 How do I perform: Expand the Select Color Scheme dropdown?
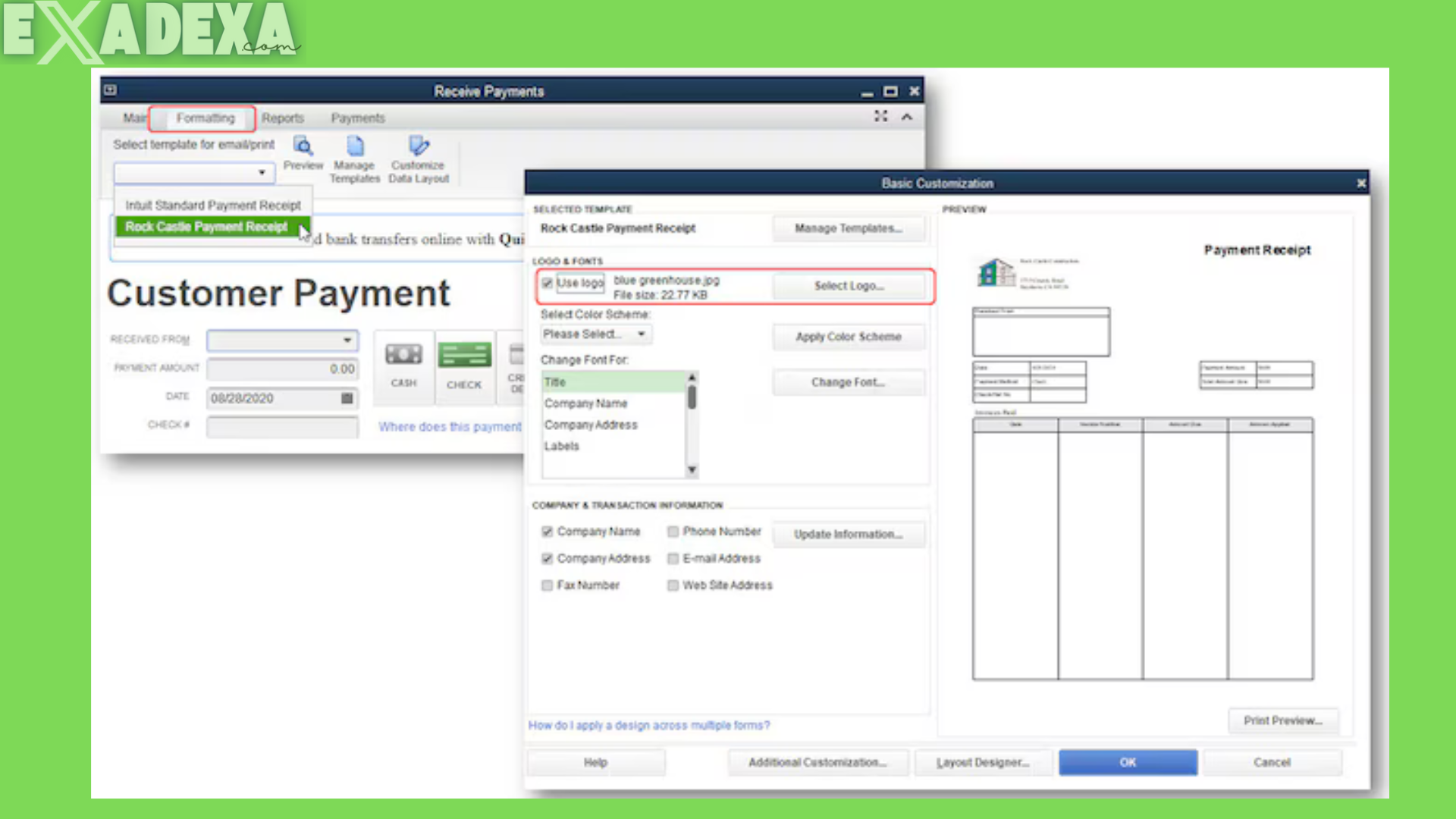641,334
